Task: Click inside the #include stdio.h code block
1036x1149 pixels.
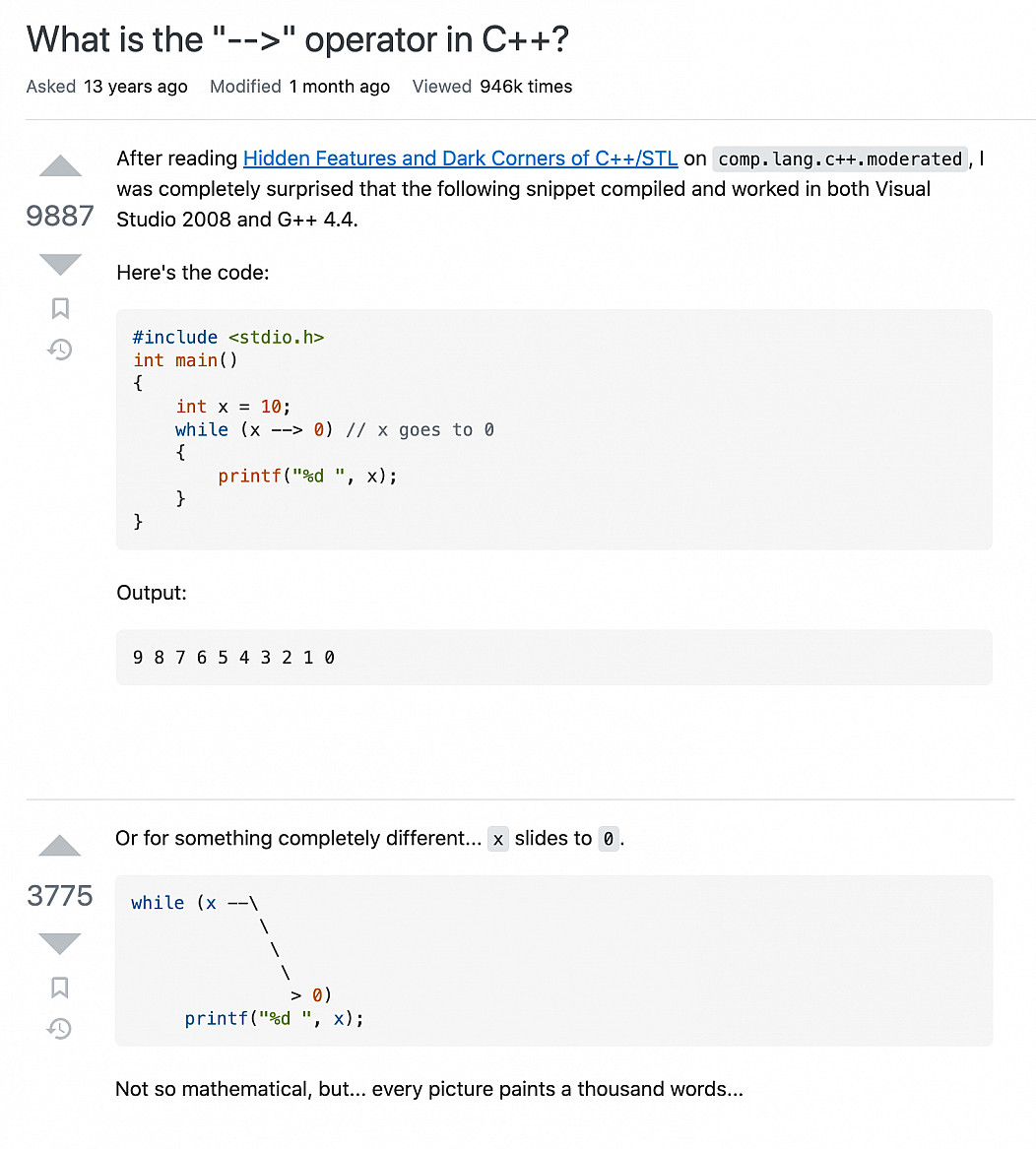Action: pos(553,429)
